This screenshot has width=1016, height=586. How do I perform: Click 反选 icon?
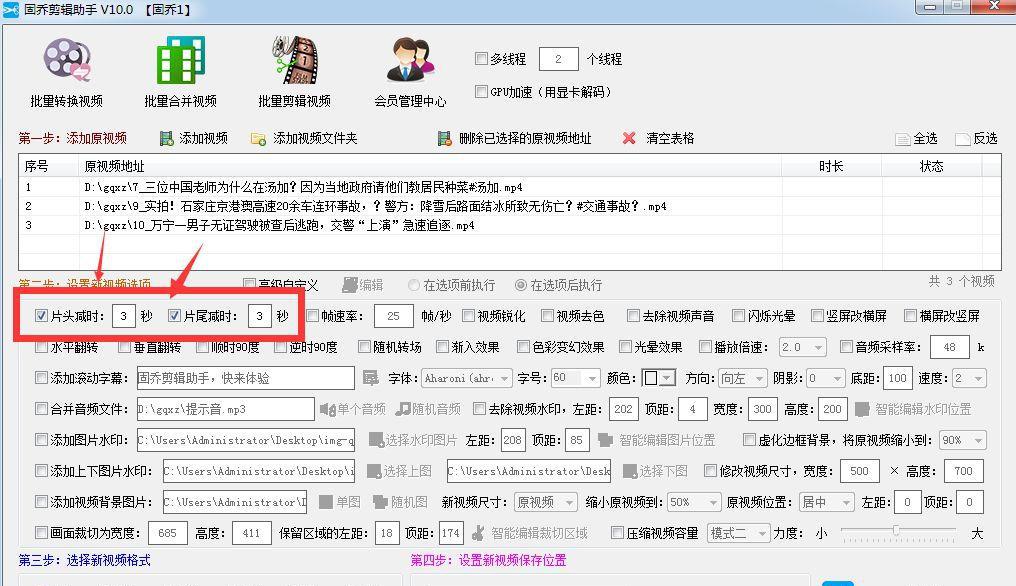coord(962,139)
